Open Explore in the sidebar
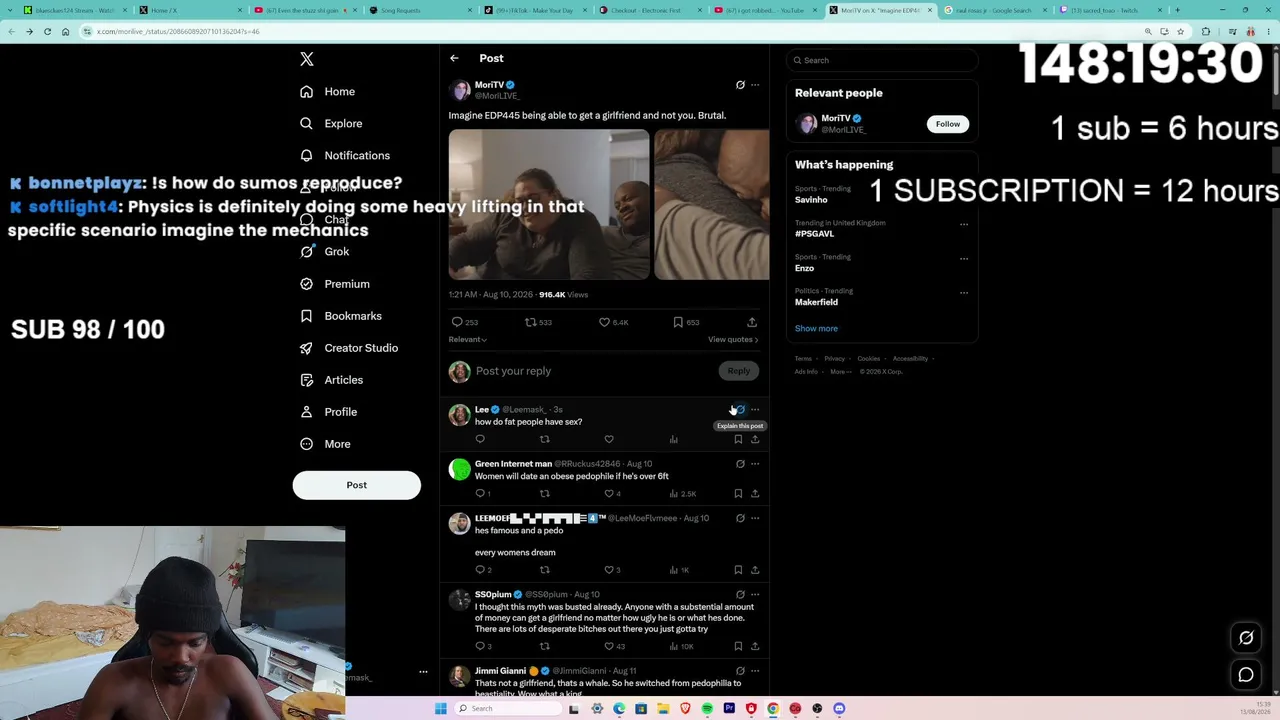The image size is (1280, 720). pyautogui.click(x=332, y=124)
